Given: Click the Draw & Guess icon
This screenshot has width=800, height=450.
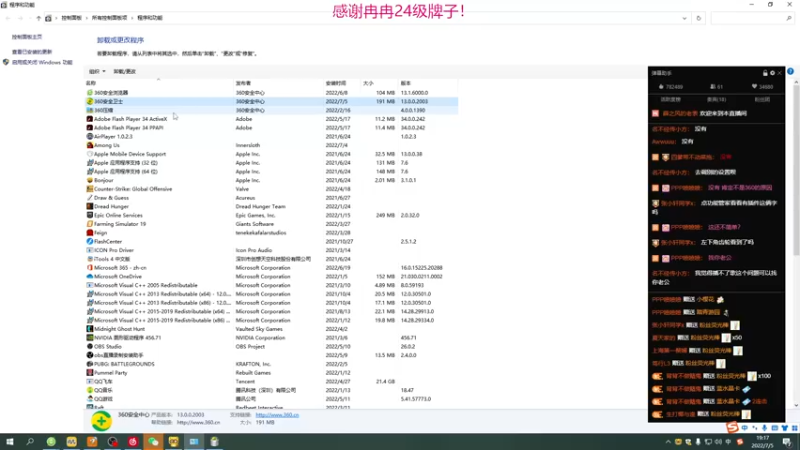Looking at the screenshot, I should pos(90,197).
